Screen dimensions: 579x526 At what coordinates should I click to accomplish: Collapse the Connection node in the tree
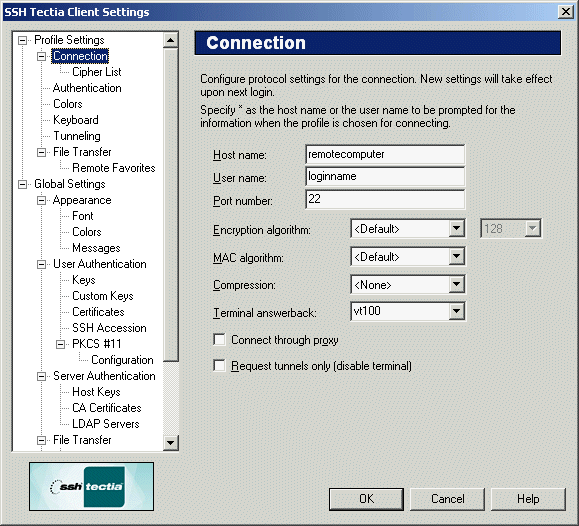pos(42,57)
